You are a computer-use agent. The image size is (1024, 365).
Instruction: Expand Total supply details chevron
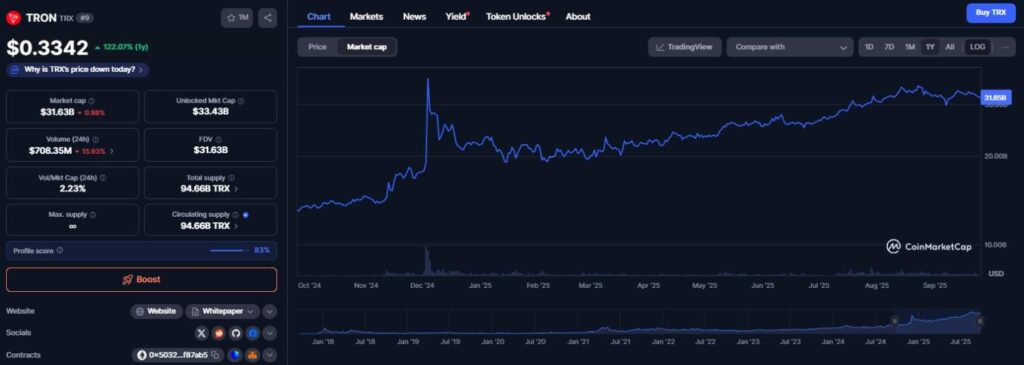coord(236,189)
